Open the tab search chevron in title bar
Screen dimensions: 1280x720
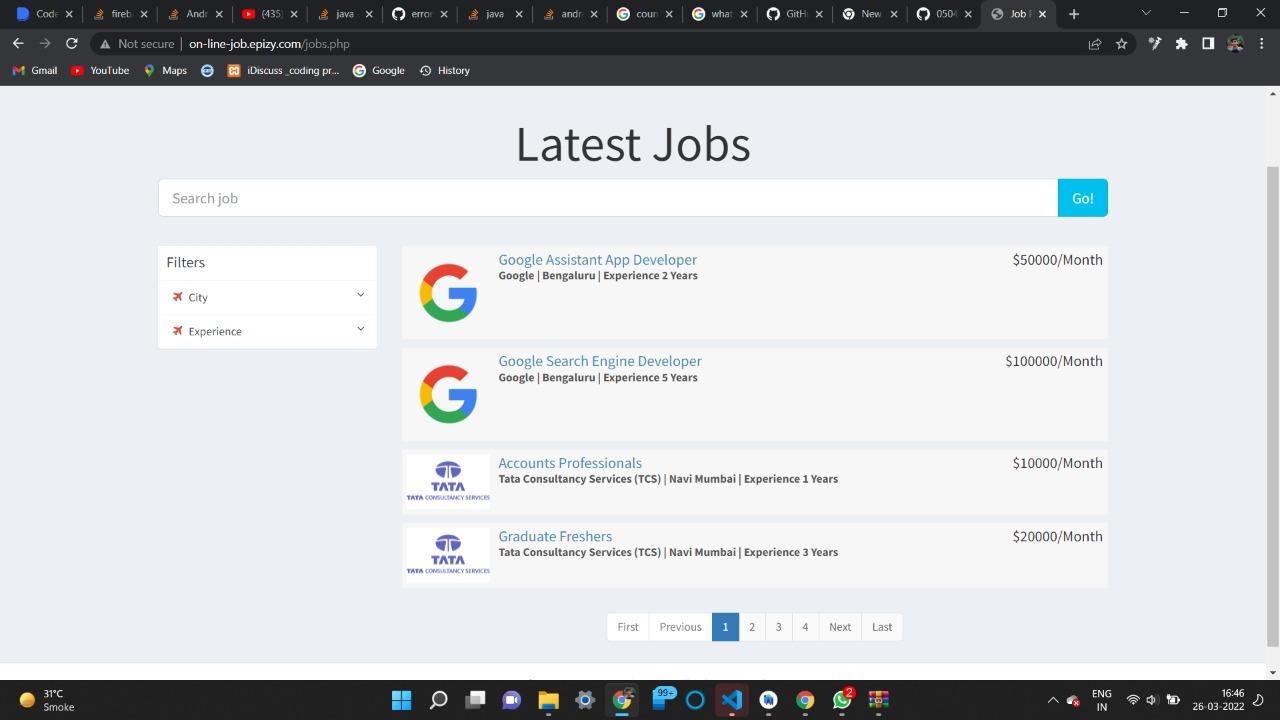(1146, 13)
